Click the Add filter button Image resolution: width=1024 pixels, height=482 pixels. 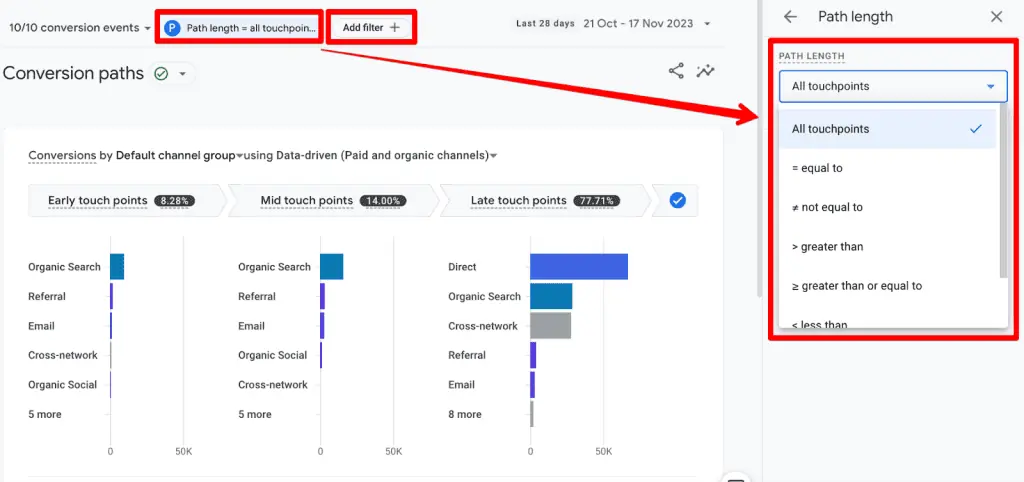tap(371, 27)
